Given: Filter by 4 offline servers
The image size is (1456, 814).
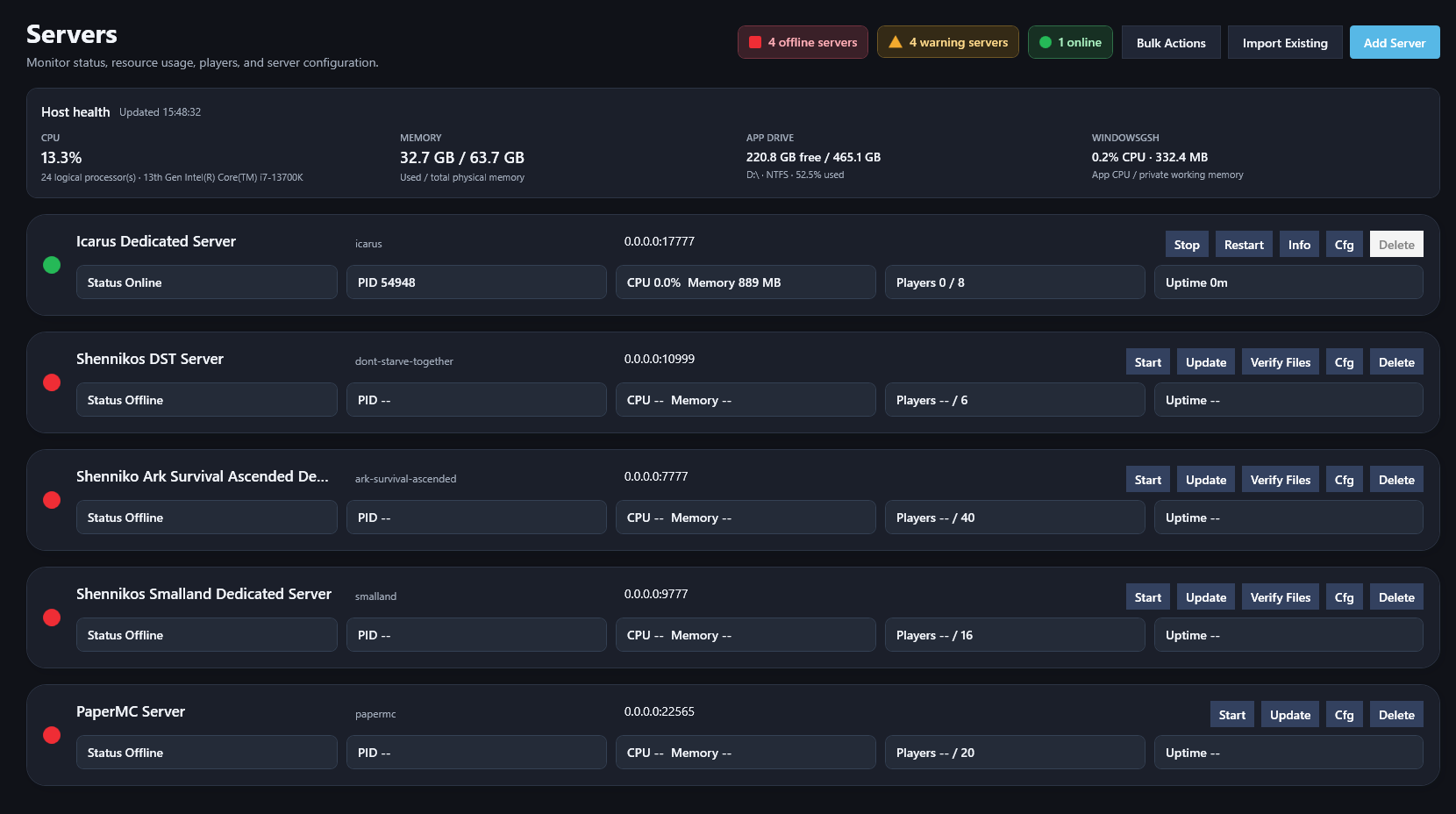Looking at the screenshot, I should point(803,42).
